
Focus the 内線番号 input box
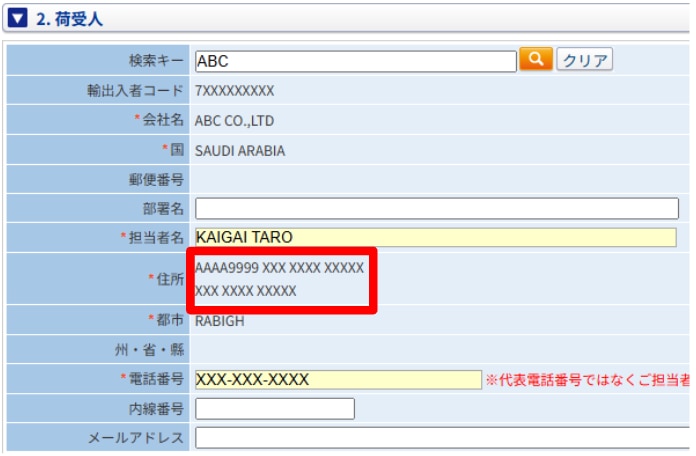click(274, 409)
